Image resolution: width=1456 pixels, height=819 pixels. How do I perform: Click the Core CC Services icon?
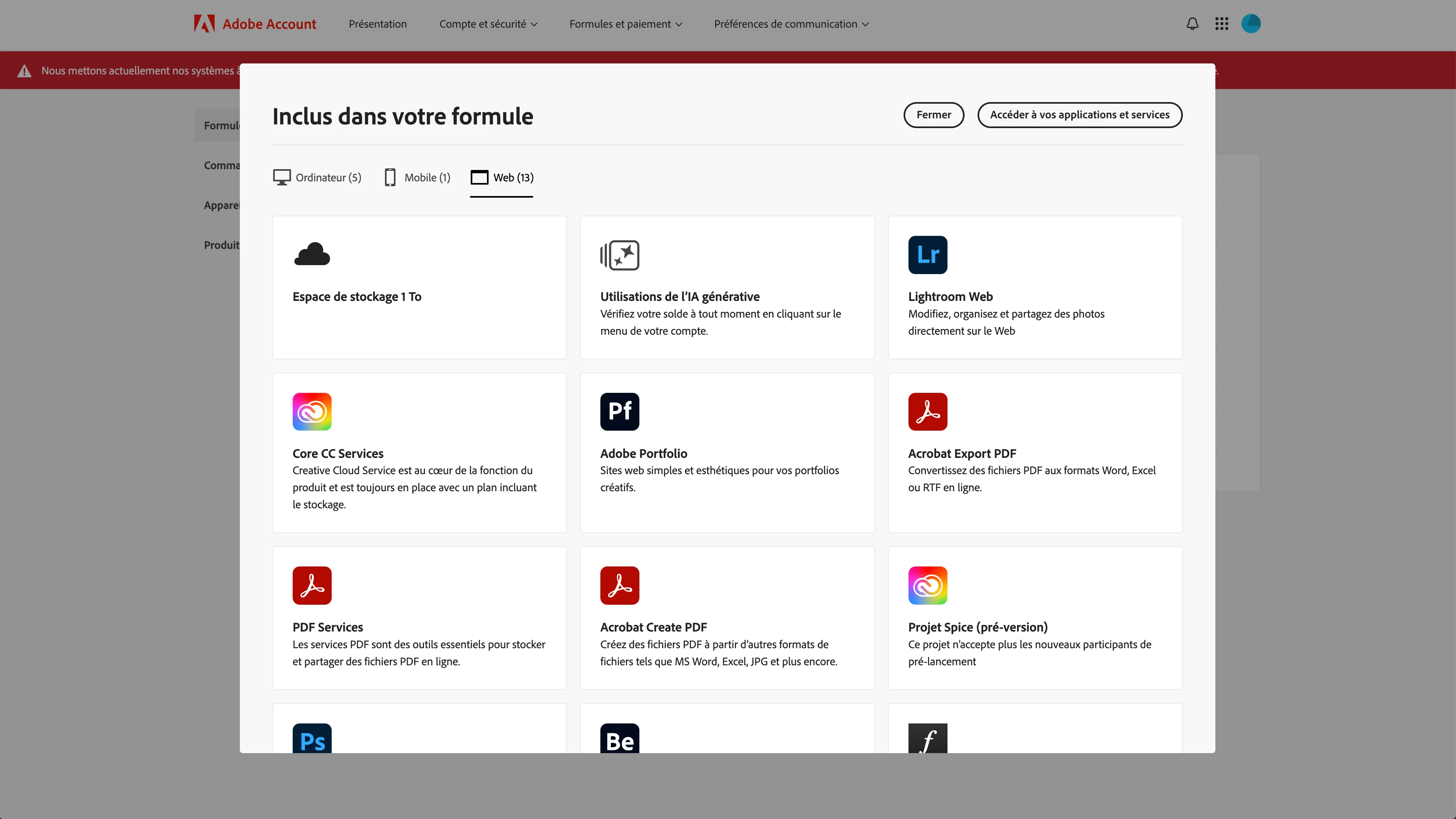point(312,412)
